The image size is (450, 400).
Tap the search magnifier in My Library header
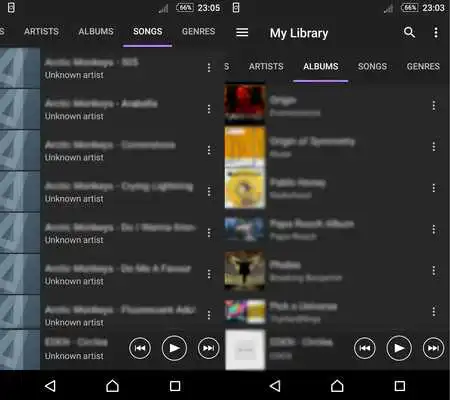(409, 32)
